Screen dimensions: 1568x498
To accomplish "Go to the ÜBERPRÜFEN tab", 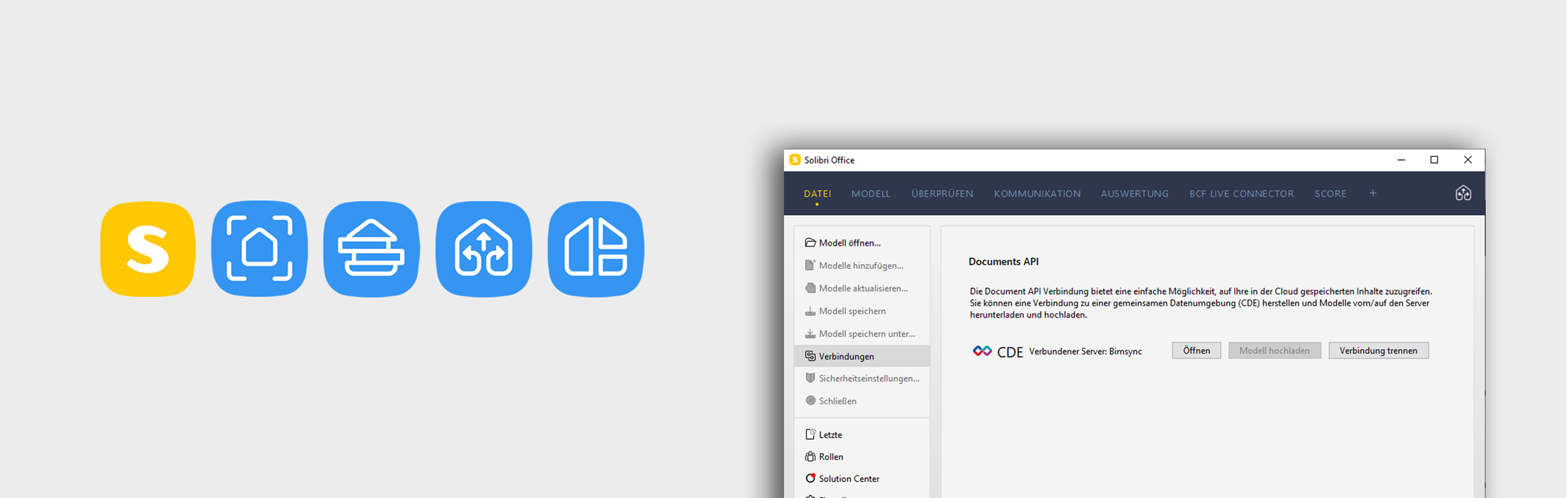I will 942,194.
